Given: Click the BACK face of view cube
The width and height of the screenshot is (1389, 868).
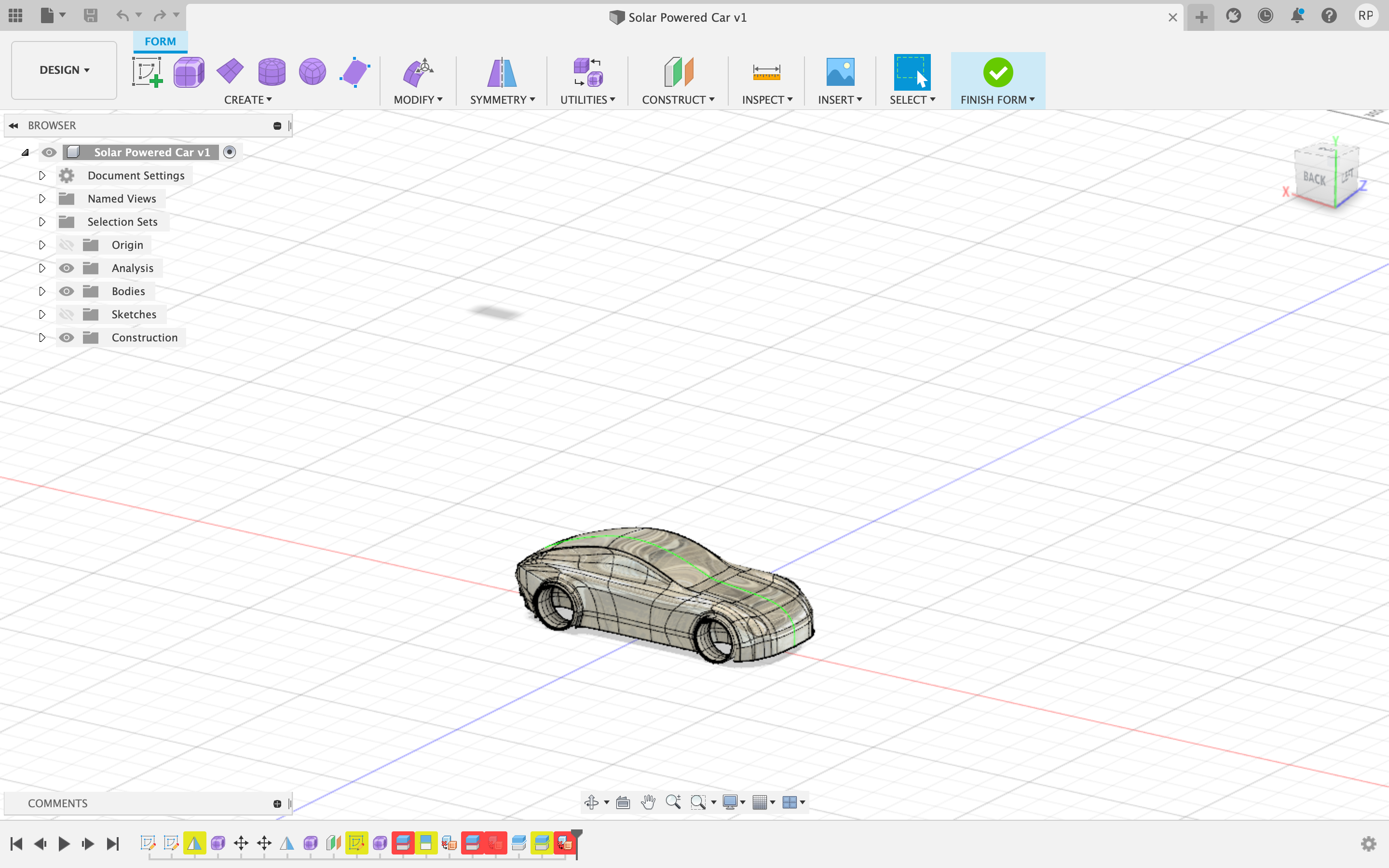Looking at the screenshot, I should 1314,178.
